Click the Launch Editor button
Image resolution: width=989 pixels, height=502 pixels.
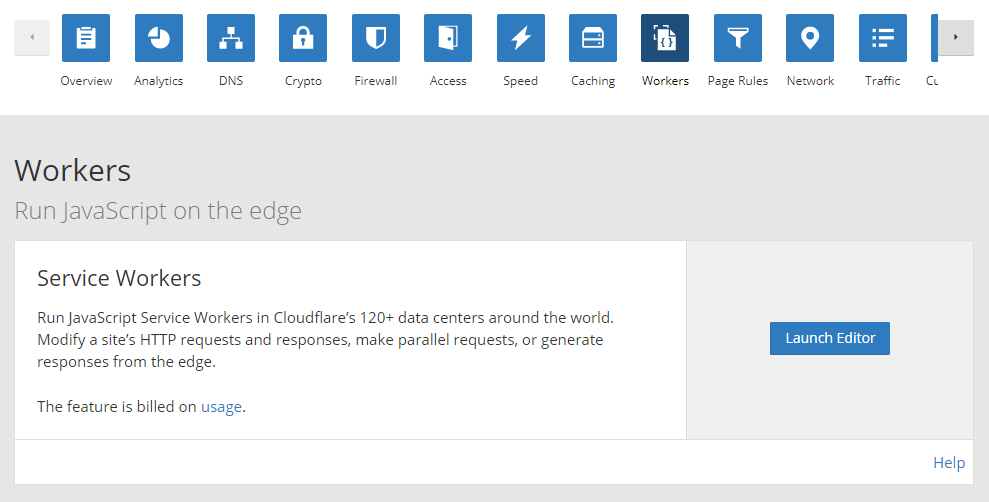tap(830, 338)
